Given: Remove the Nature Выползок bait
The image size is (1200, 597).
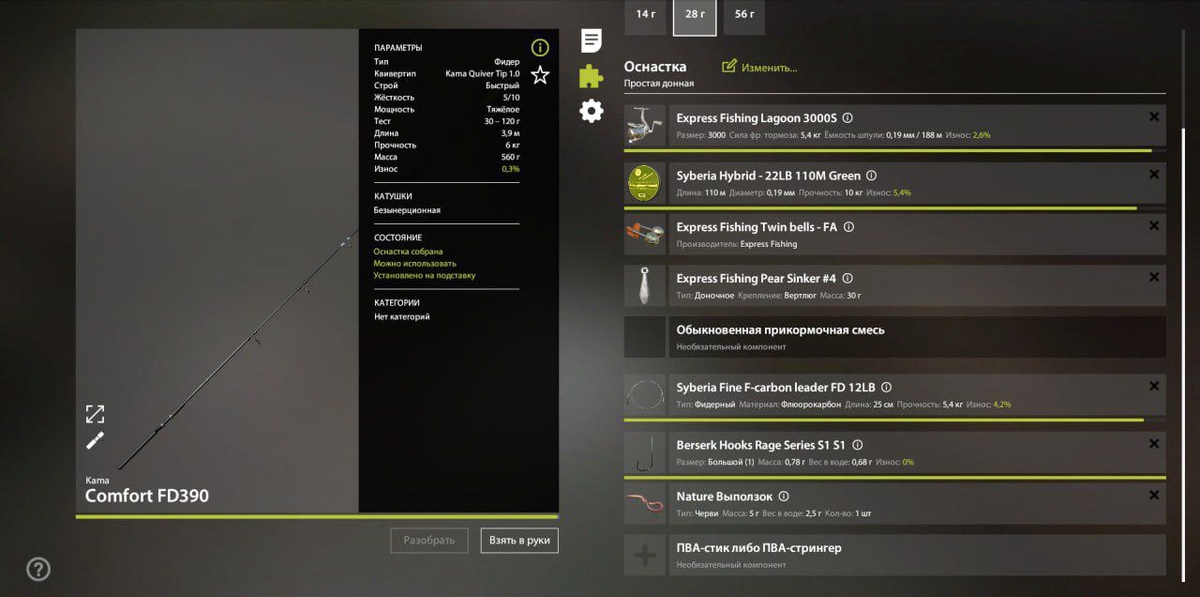Looking at the screenshot, I should pyautogui.click(x=1154, y=495).
